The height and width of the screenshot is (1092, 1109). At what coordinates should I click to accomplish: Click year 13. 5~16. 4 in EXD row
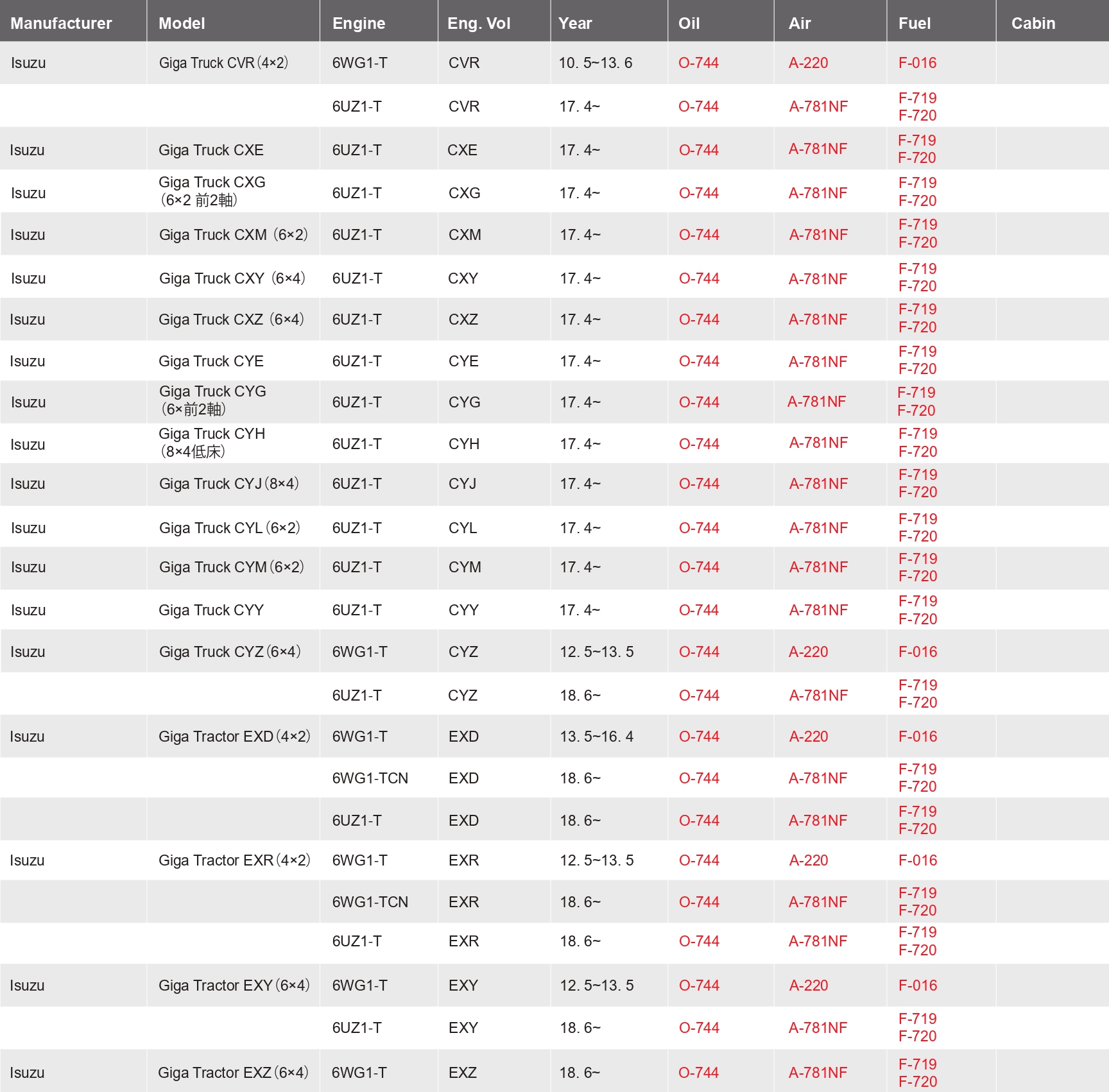[597, 737]
